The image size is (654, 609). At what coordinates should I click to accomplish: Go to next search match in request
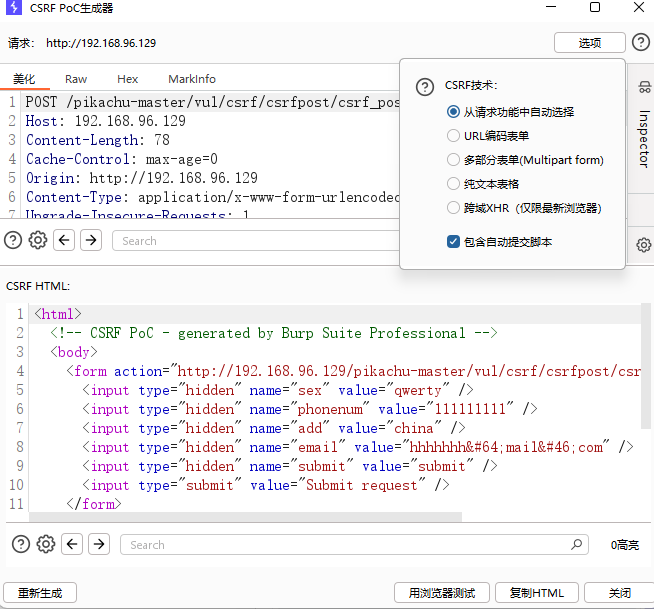pyautogui.click(x=91, y=240)
